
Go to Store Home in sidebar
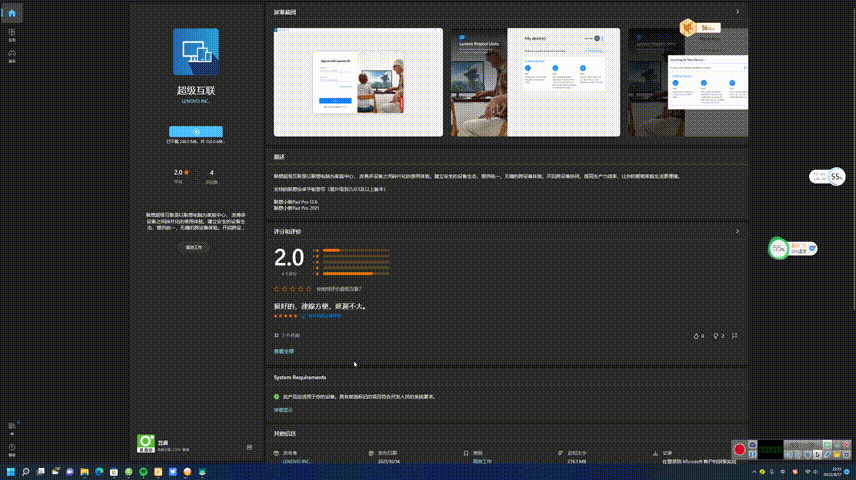click(x=12, y=13)
